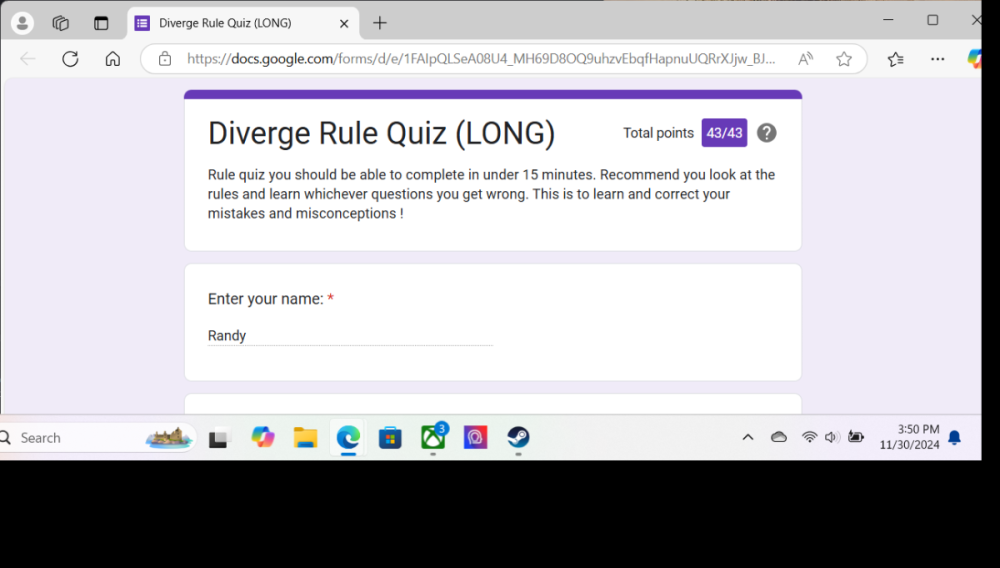The width and height of the screenshot is (1000, 568).
Task: Open File Explorer from the taskbar
Action: (305, 437)
